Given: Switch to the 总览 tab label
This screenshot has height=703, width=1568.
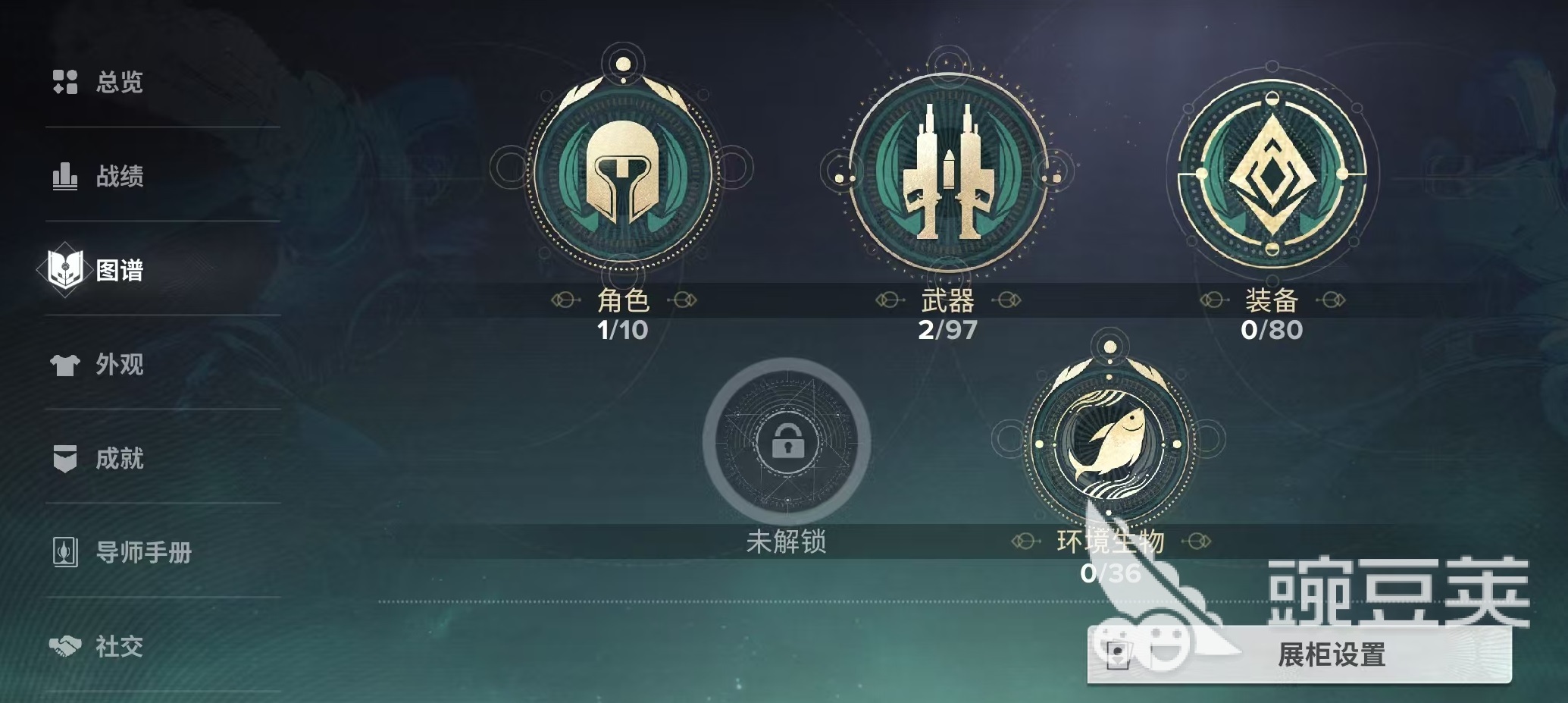Looking at the screenshot, I should coord(120,82).
